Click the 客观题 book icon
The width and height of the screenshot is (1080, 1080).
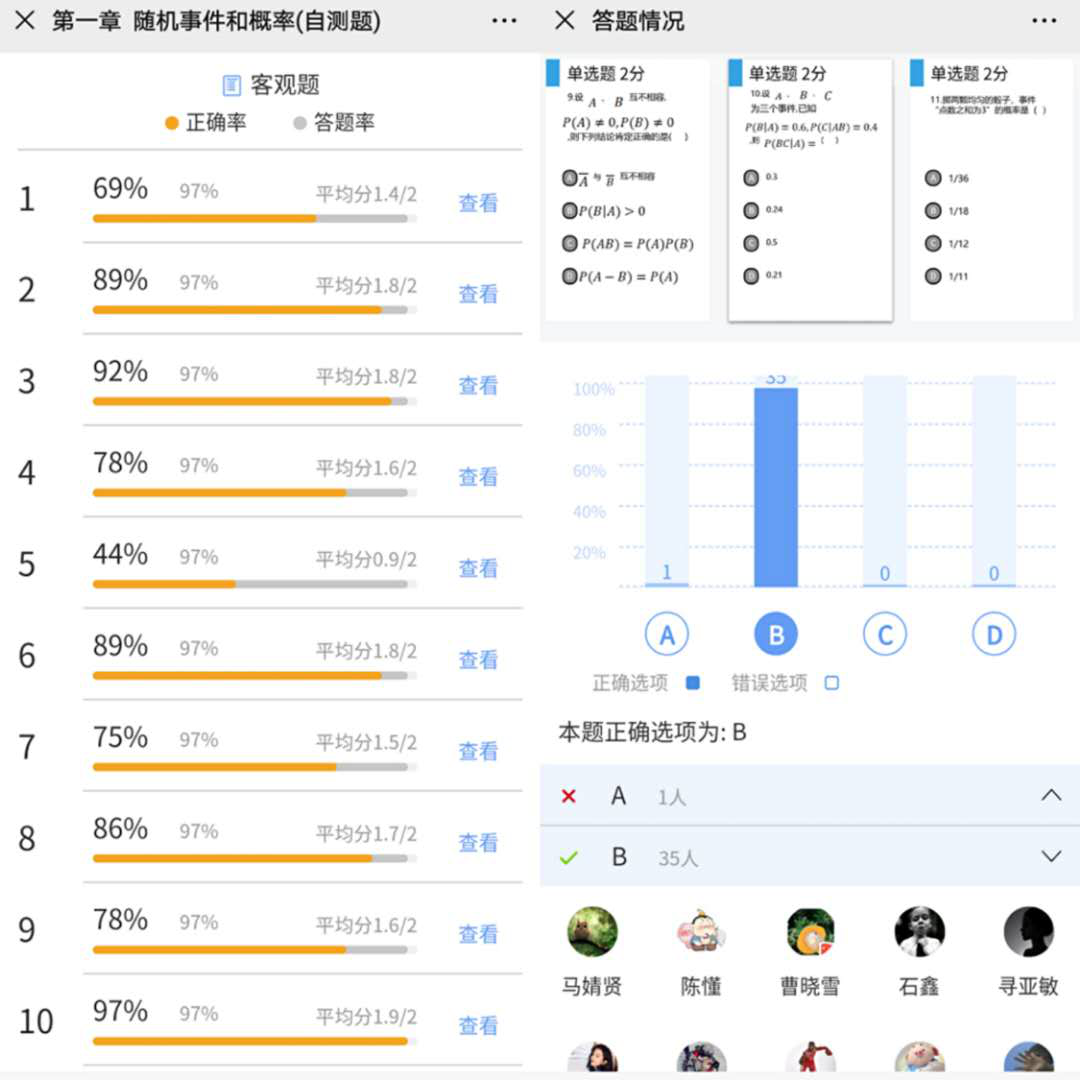[x=232, y=84]
